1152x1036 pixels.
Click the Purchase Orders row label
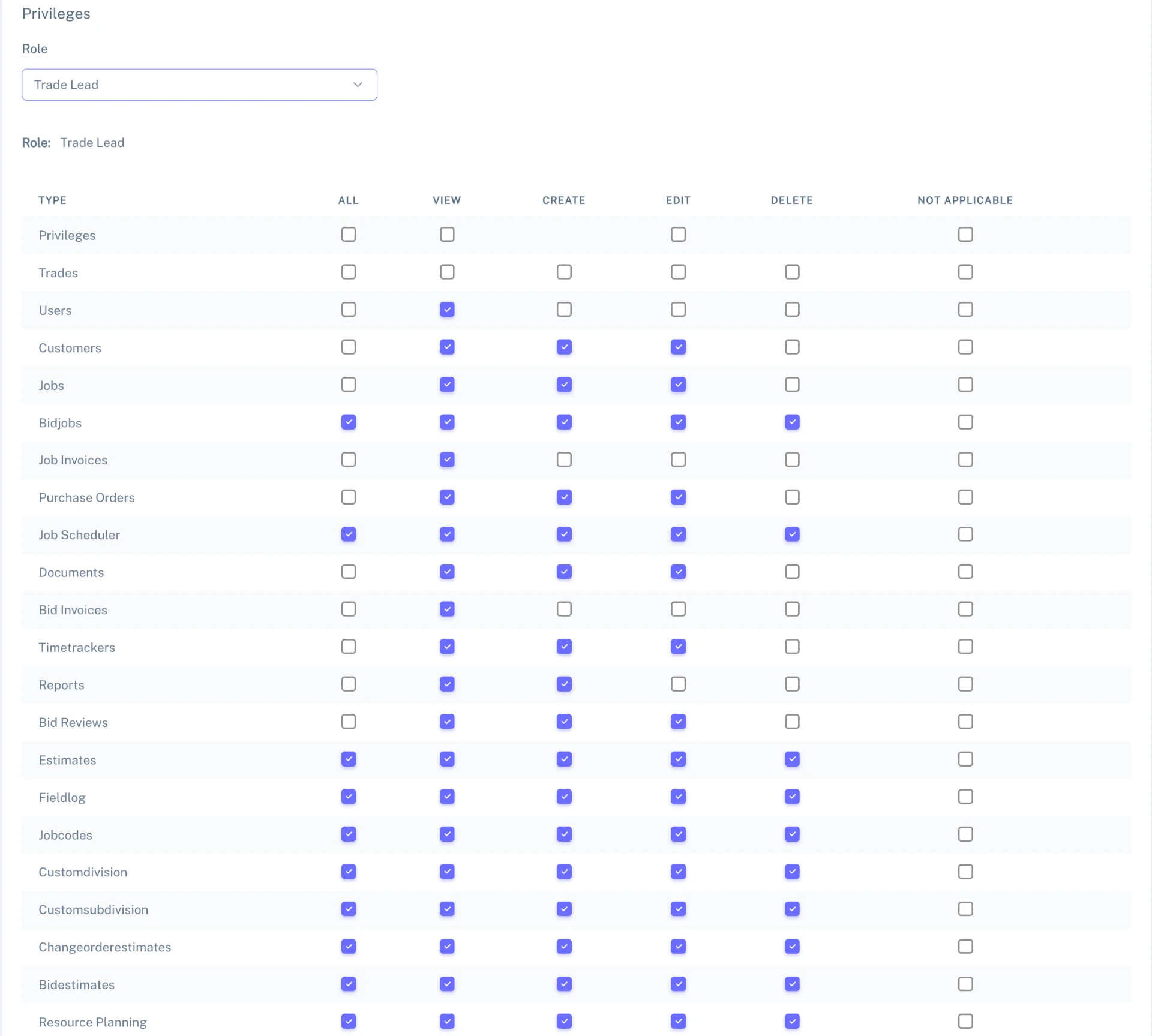86,497
